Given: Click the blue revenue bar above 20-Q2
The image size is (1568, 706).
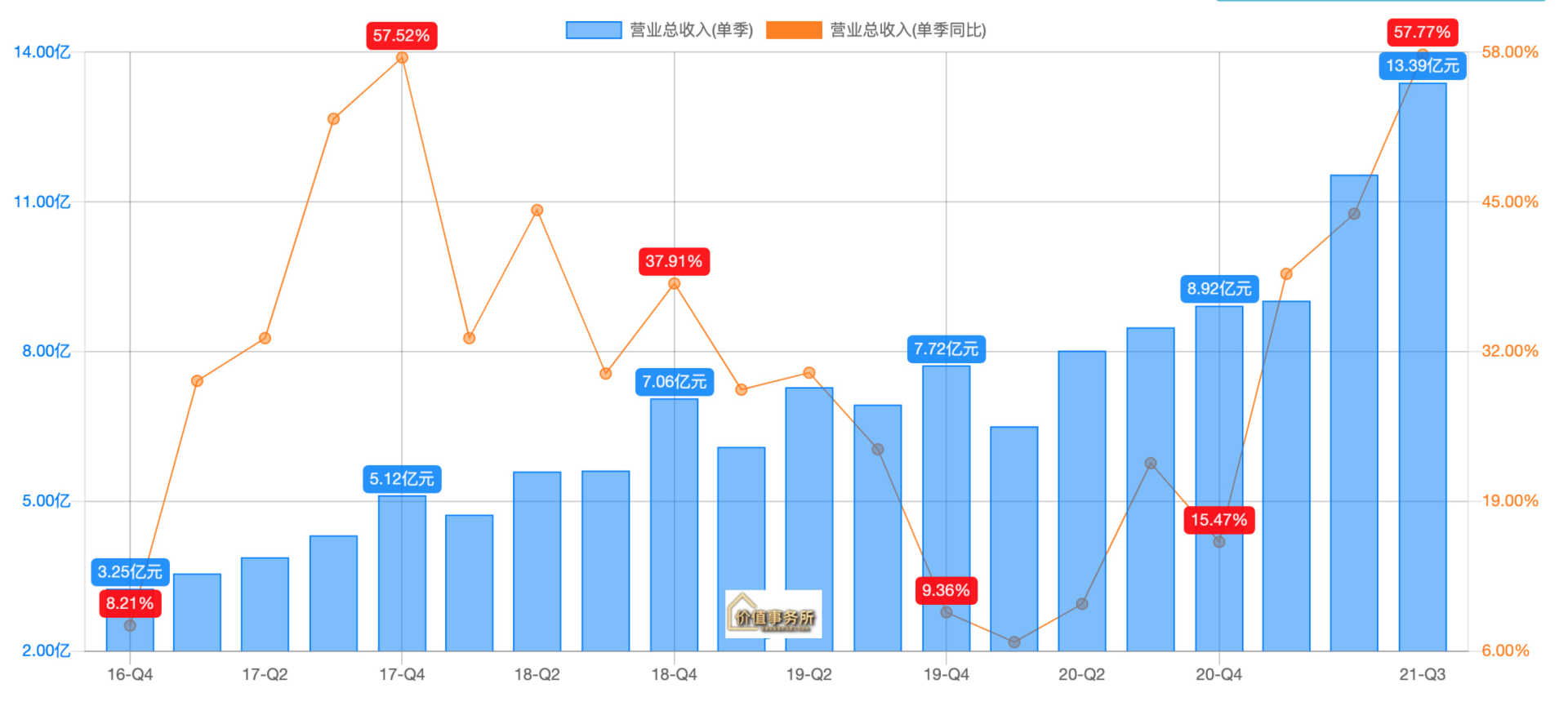Looking at the screenshot, I should click(1082, 501).
